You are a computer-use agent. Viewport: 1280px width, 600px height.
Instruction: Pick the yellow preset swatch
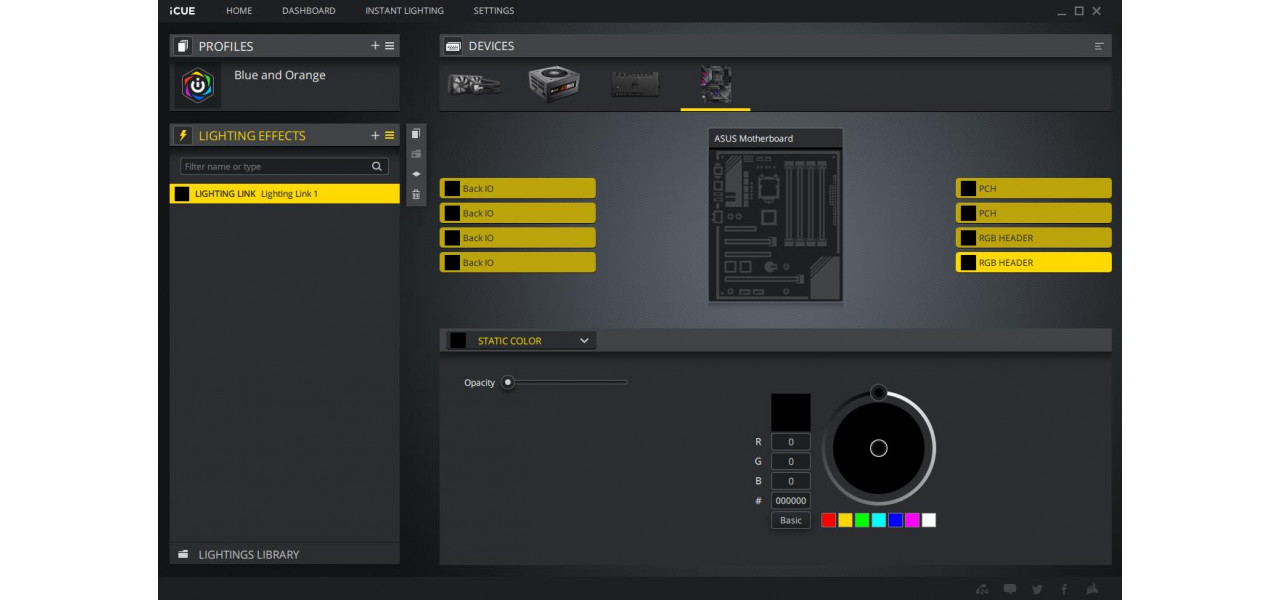coord(845,520)
